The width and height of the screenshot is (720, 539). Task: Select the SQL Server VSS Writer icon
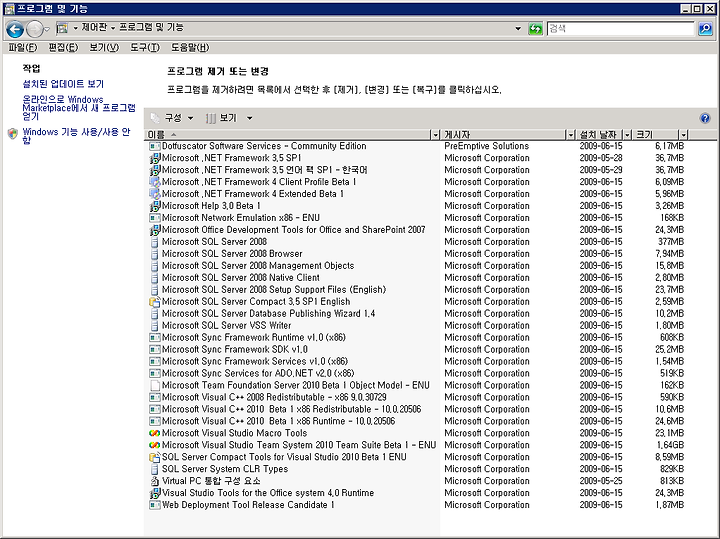tap(155, 326)
